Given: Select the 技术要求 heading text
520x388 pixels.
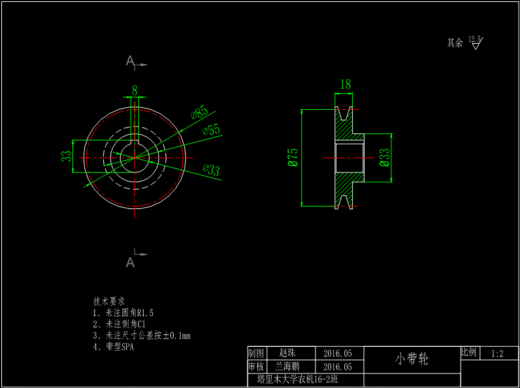Looking at the screenshot, I should coord(109,301).
